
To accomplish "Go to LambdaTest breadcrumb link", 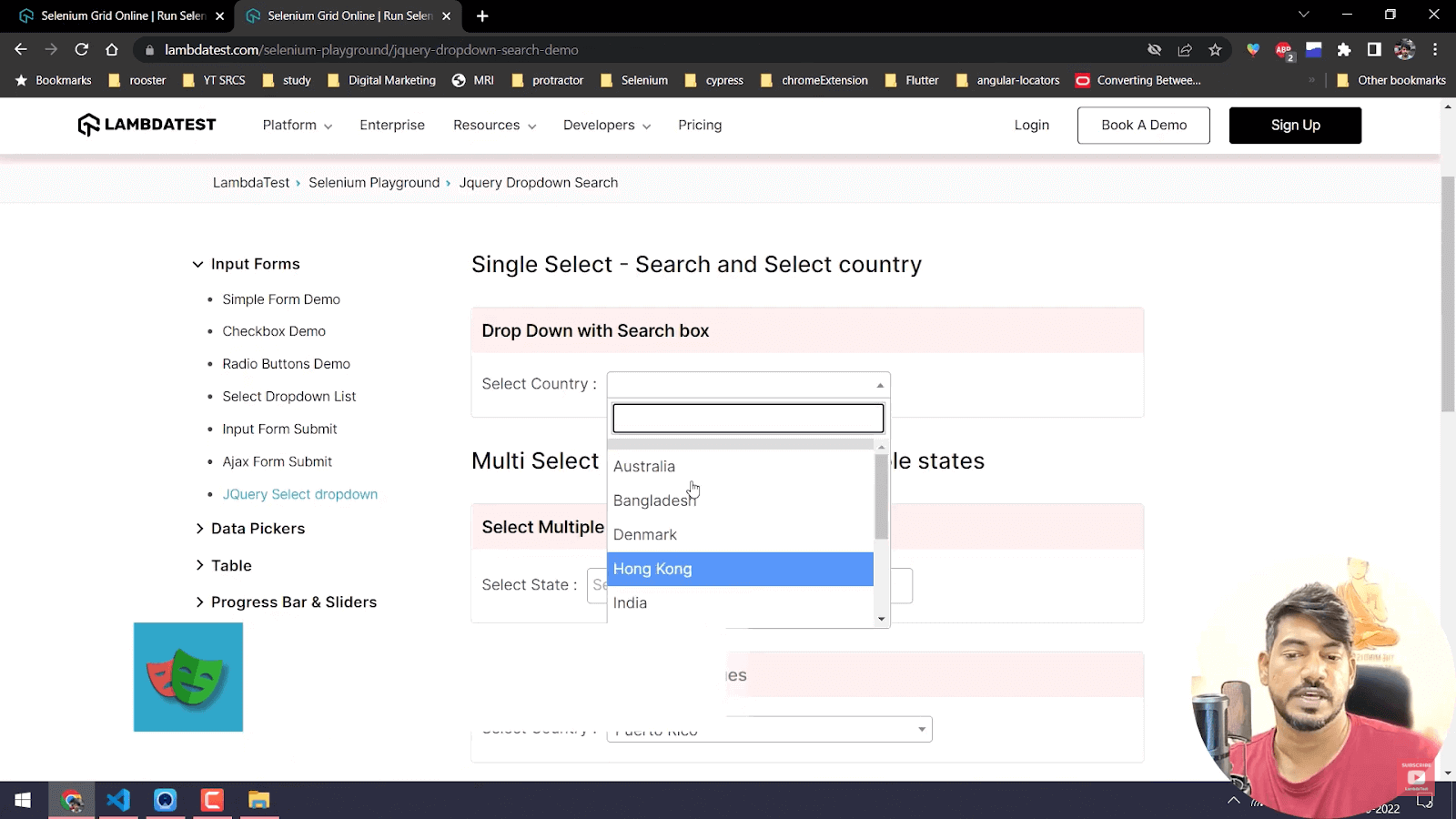I will point(251,183).
